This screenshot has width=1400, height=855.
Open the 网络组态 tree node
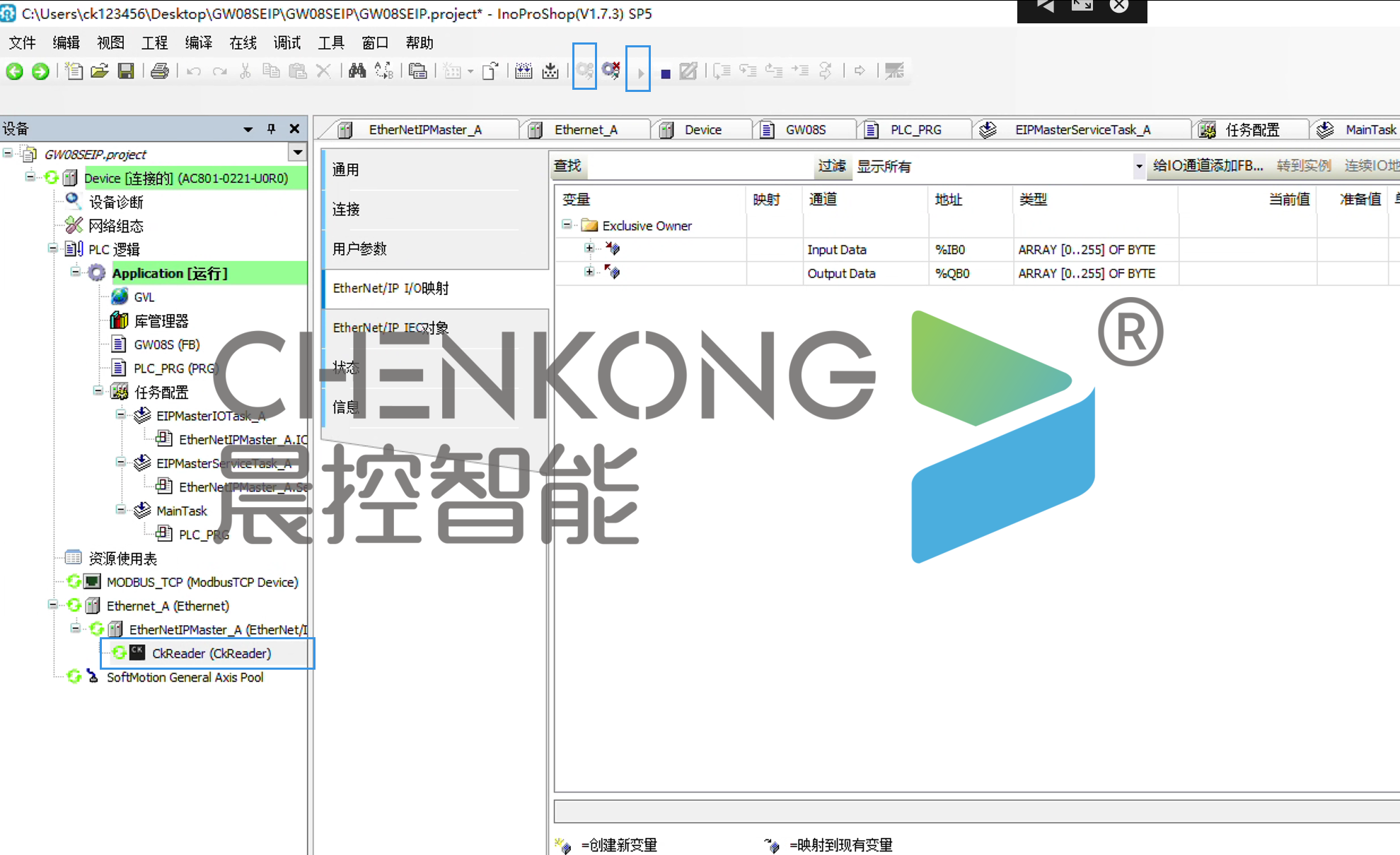tap(116, 226)
